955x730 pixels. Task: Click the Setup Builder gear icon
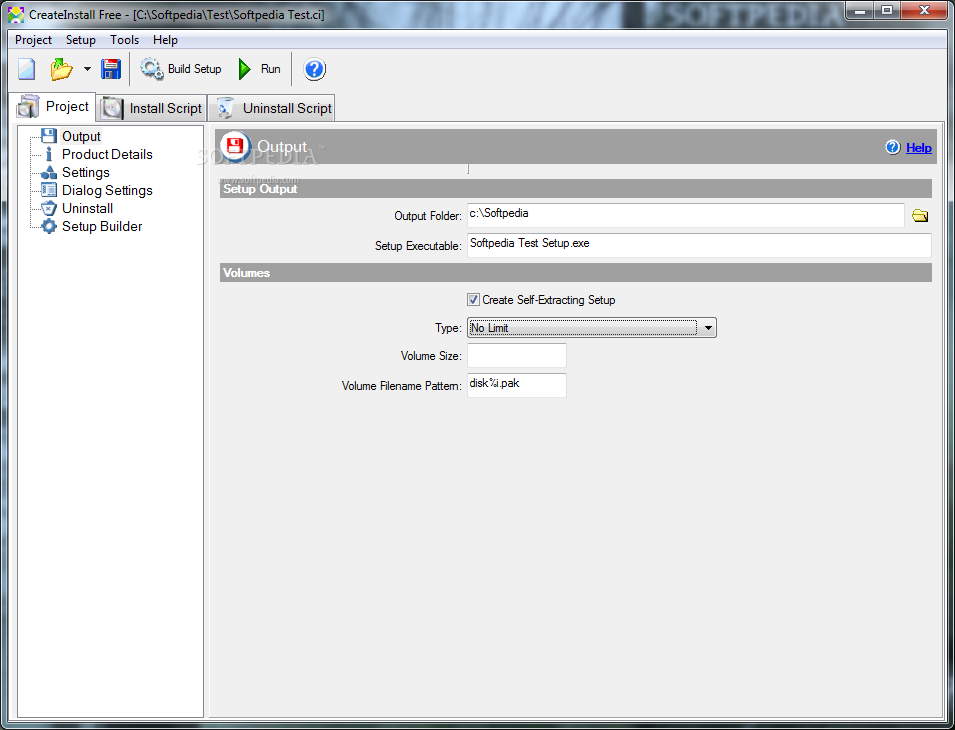point(49,226)
